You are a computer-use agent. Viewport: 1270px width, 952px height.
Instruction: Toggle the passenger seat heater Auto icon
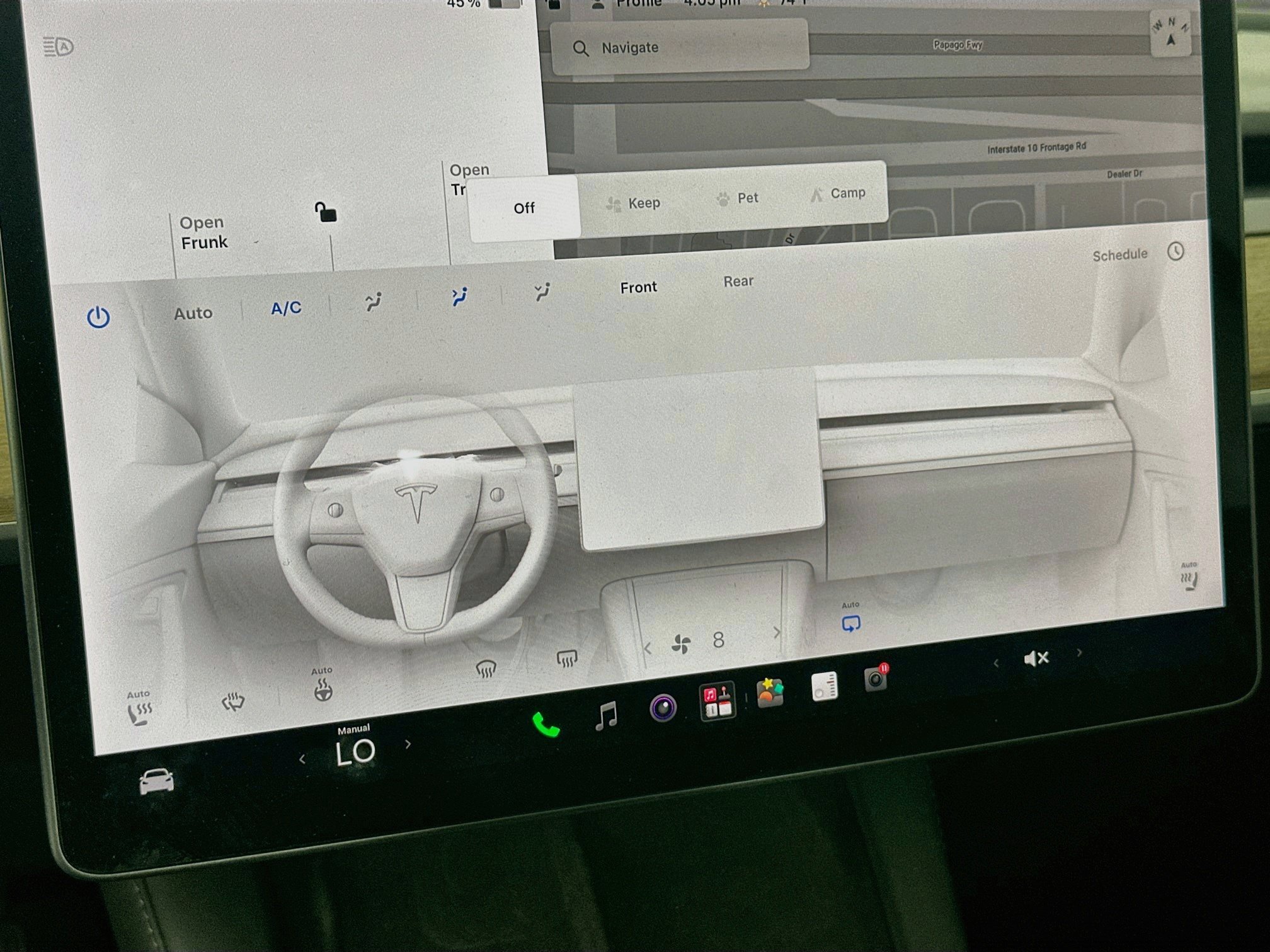(1189, 576)
